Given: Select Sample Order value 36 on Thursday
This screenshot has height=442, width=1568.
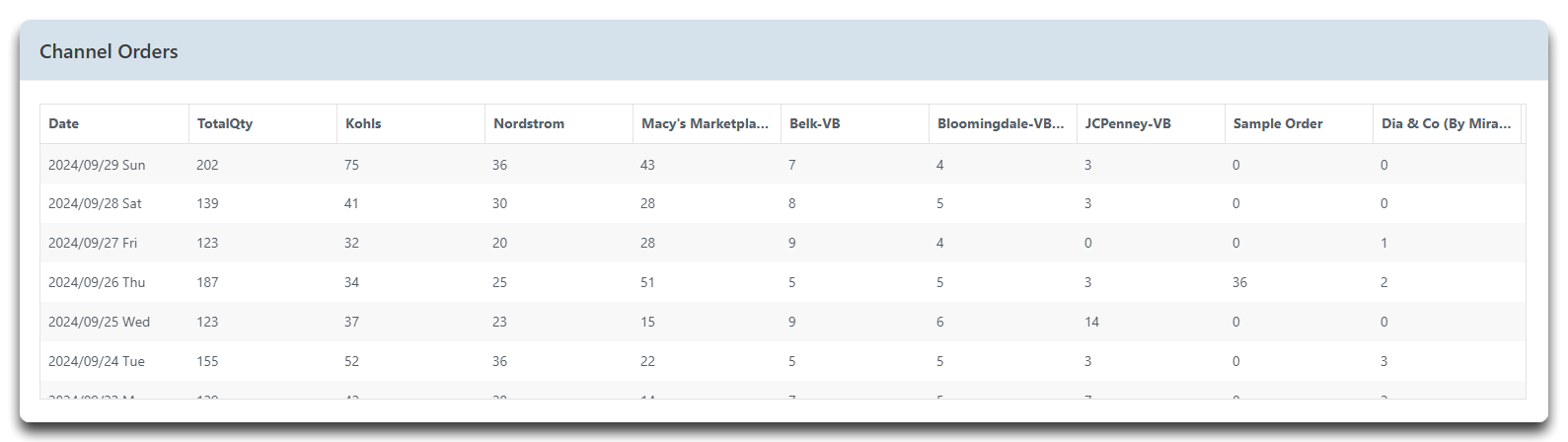Looking at the screenshot, I should (x=1239, y=282).
